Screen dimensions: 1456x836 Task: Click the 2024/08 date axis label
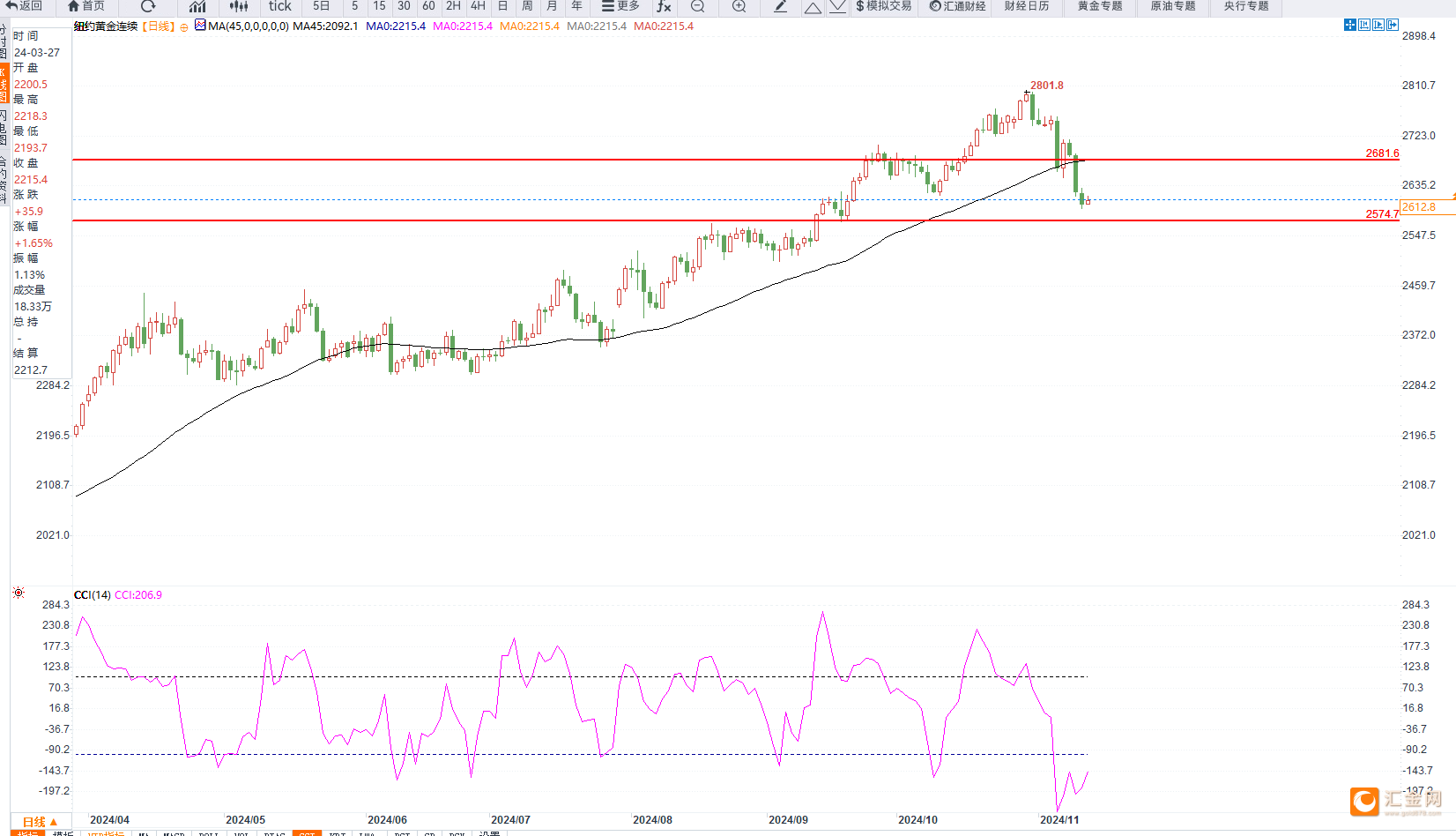tap(652, 820)
